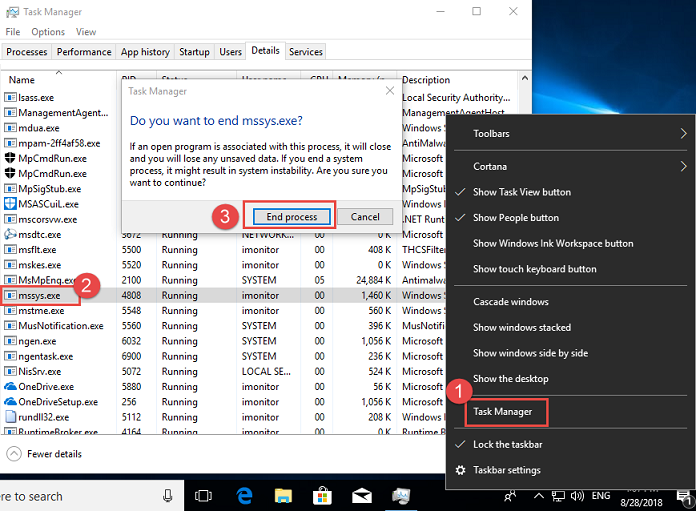Image resolution: width=696 pixels, height=511 pixels.
Task: Select Show windows stacked
Action: coord(571,328)
